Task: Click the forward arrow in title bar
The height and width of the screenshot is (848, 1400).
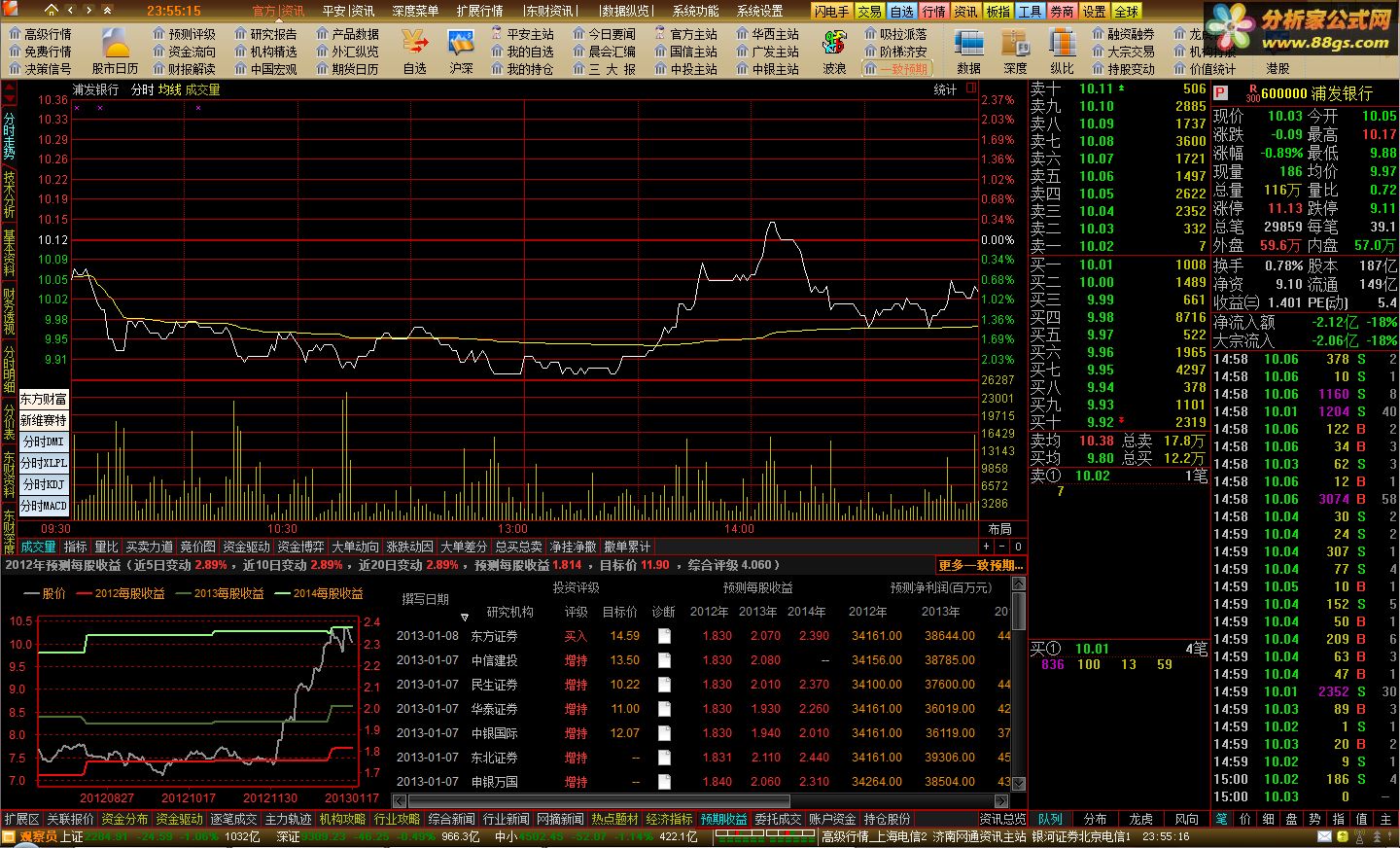Action: click(x=88, y=11)
